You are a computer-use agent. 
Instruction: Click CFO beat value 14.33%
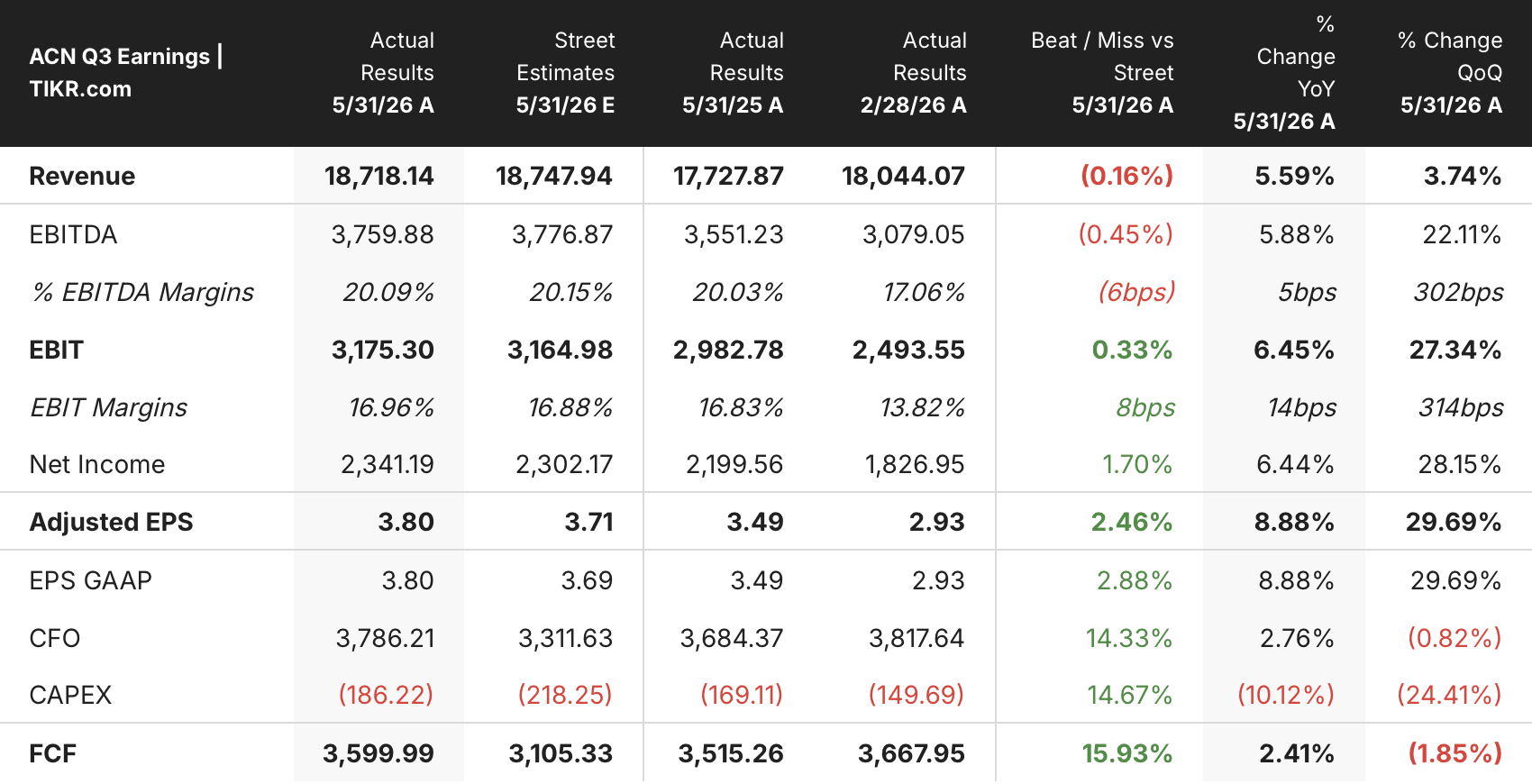point(1129,638)
